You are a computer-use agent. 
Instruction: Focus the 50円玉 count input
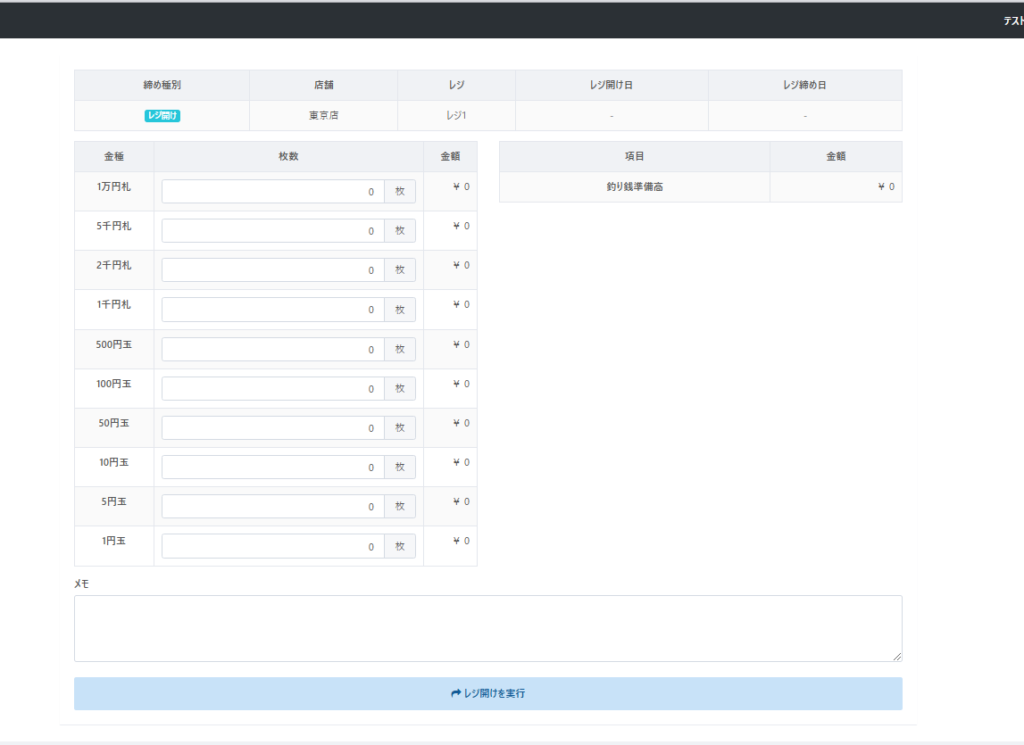(273, 428)
